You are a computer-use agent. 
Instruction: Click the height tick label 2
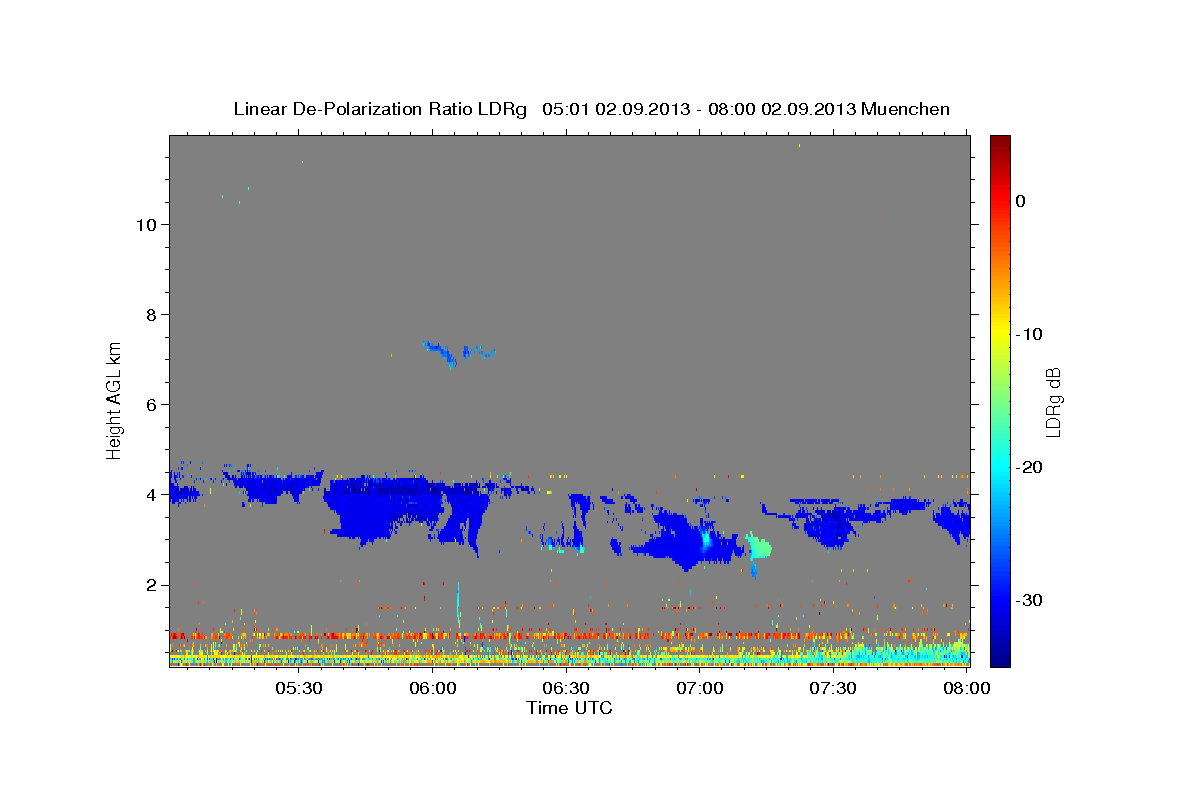pos(150,585)
